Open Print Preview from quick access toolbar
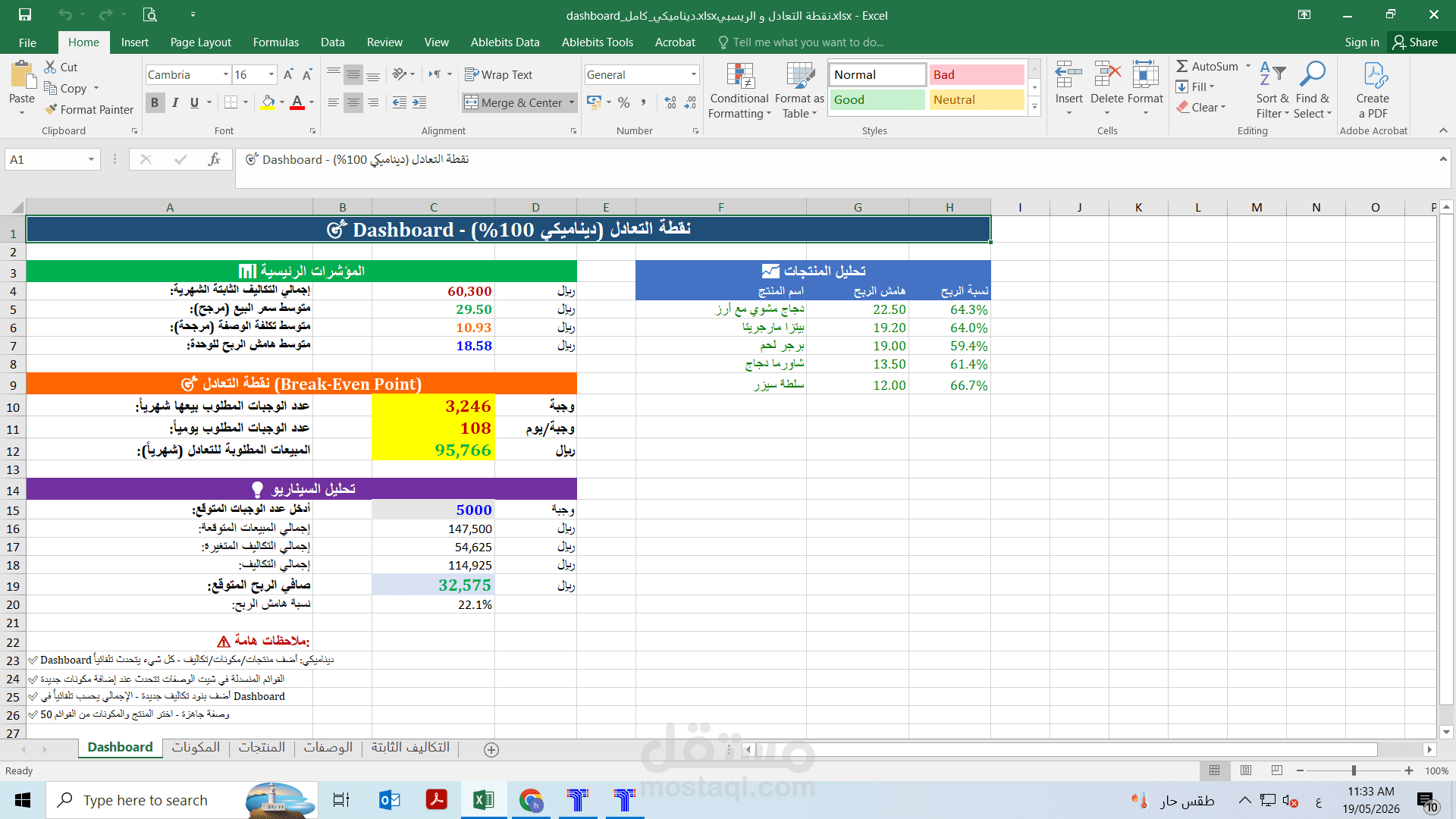The width and height of the screenshot is (1456, 819). [x=149, y=15]
